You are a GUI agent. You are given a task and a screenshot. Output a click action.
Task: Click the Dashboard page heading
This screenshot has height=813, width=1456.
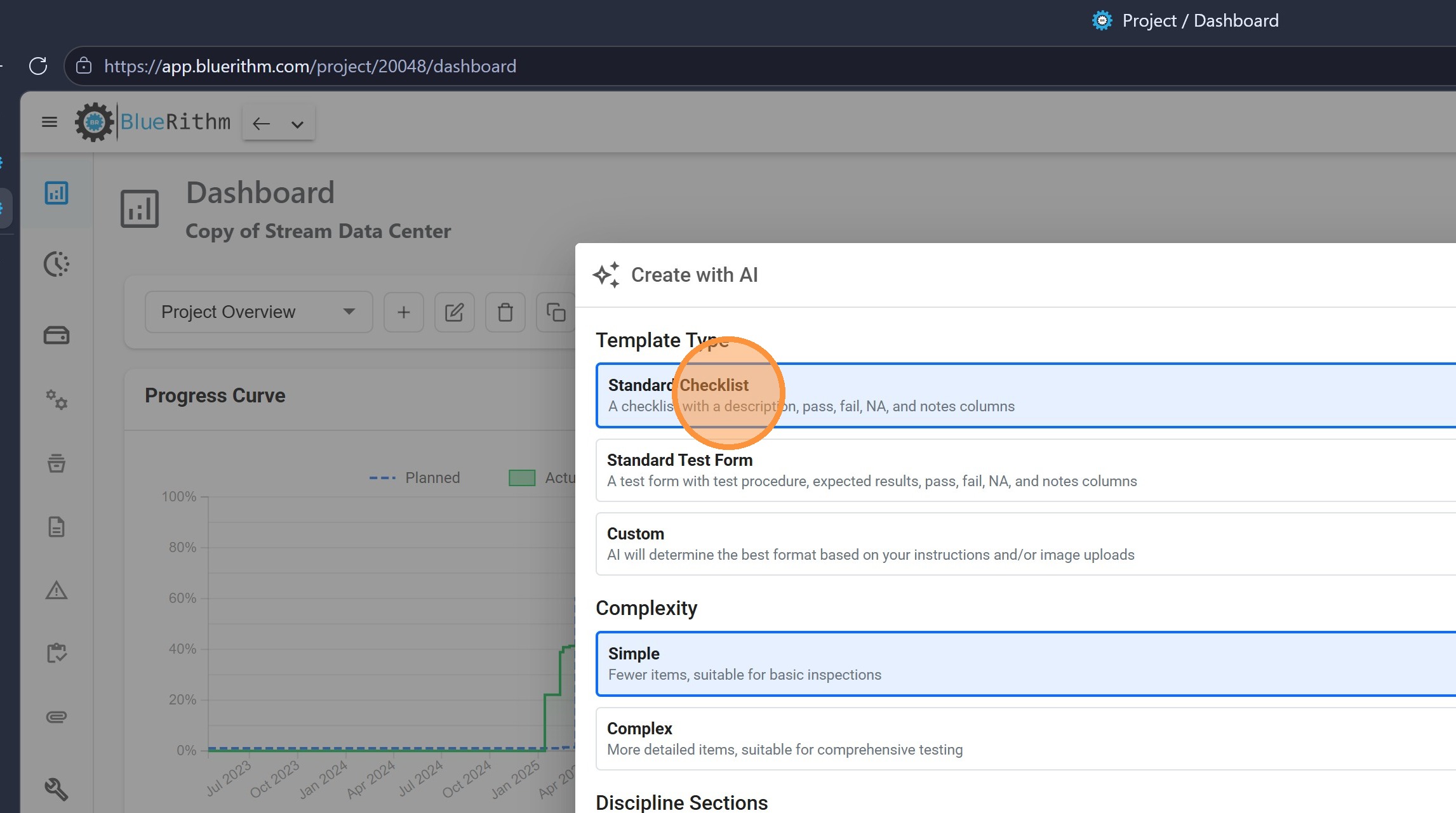pos(260,192)
